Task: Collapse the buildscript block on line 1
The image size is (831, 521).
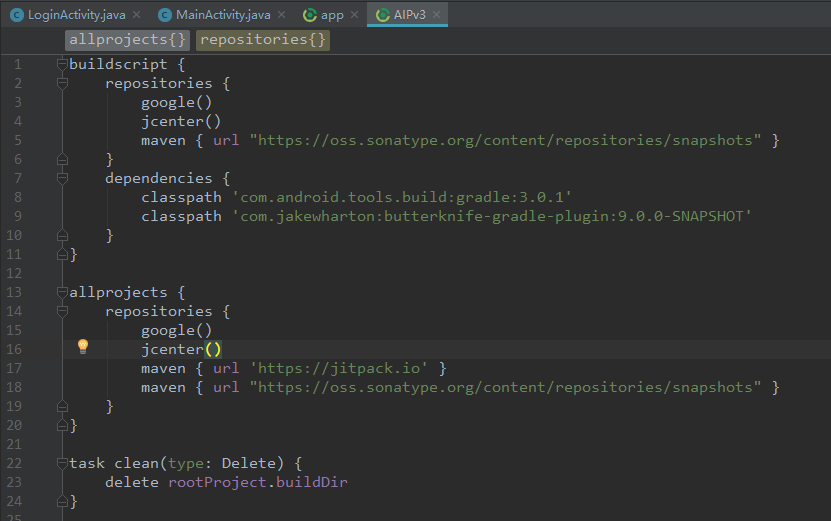Action: [x=62, y=64]
